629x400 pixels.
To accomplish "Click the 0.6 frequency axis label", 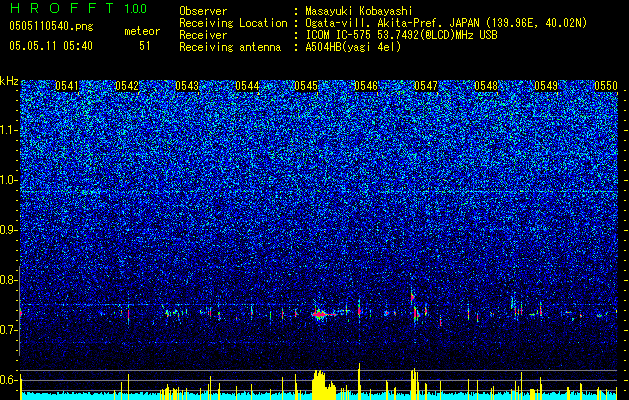I will (x=8, y=380).
